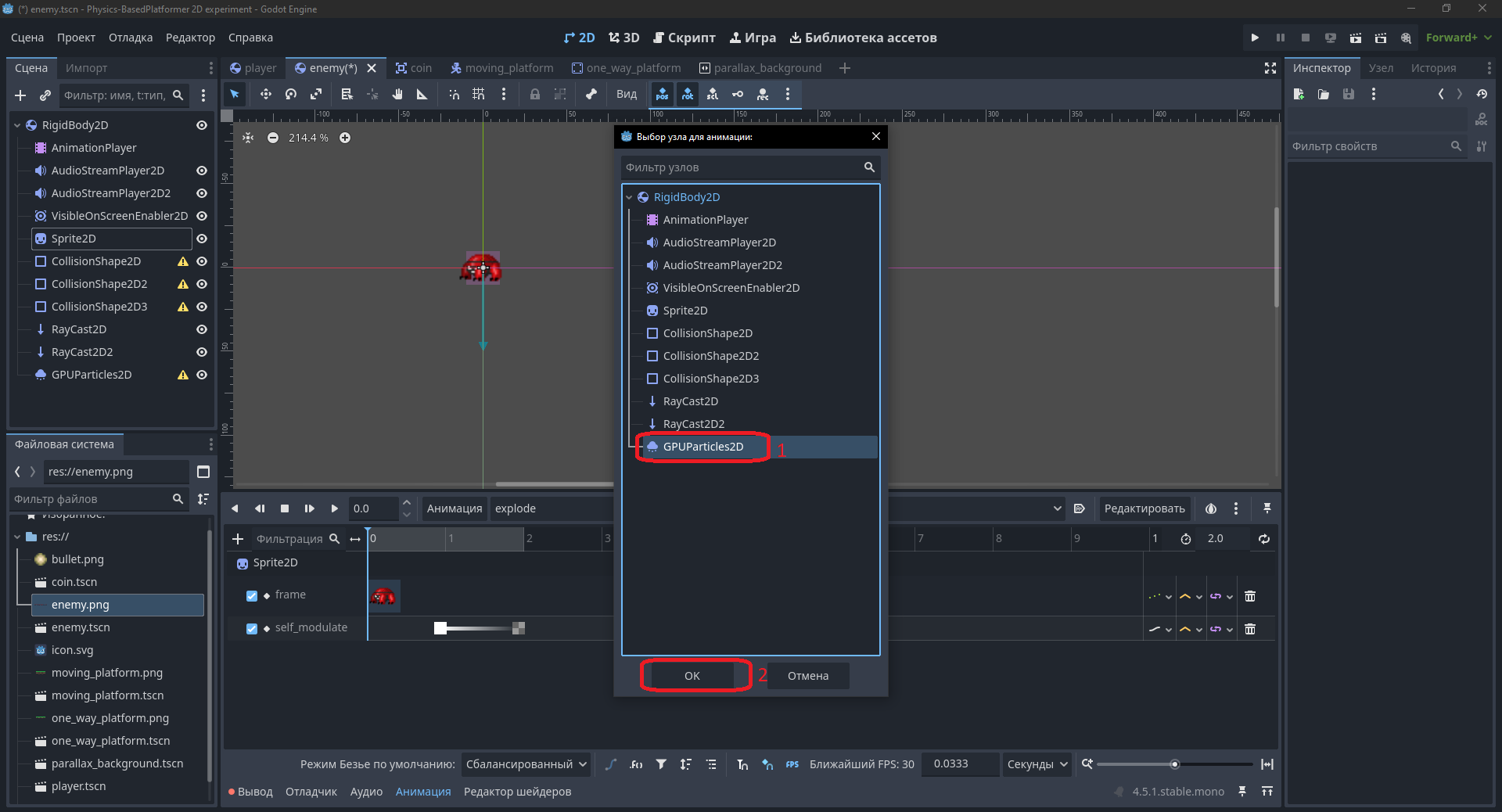Screen dimensions: 1502x812
Task: Click the lock selected node icon
Action: 535,94
